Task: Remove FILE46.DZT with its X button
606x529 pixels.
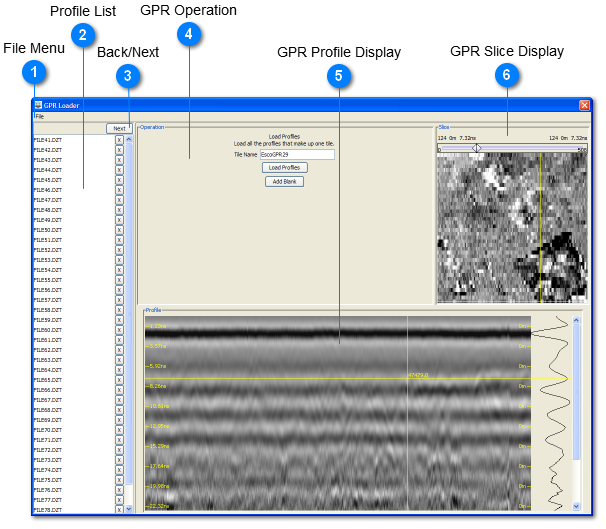Action: click(x=119, y=190)
